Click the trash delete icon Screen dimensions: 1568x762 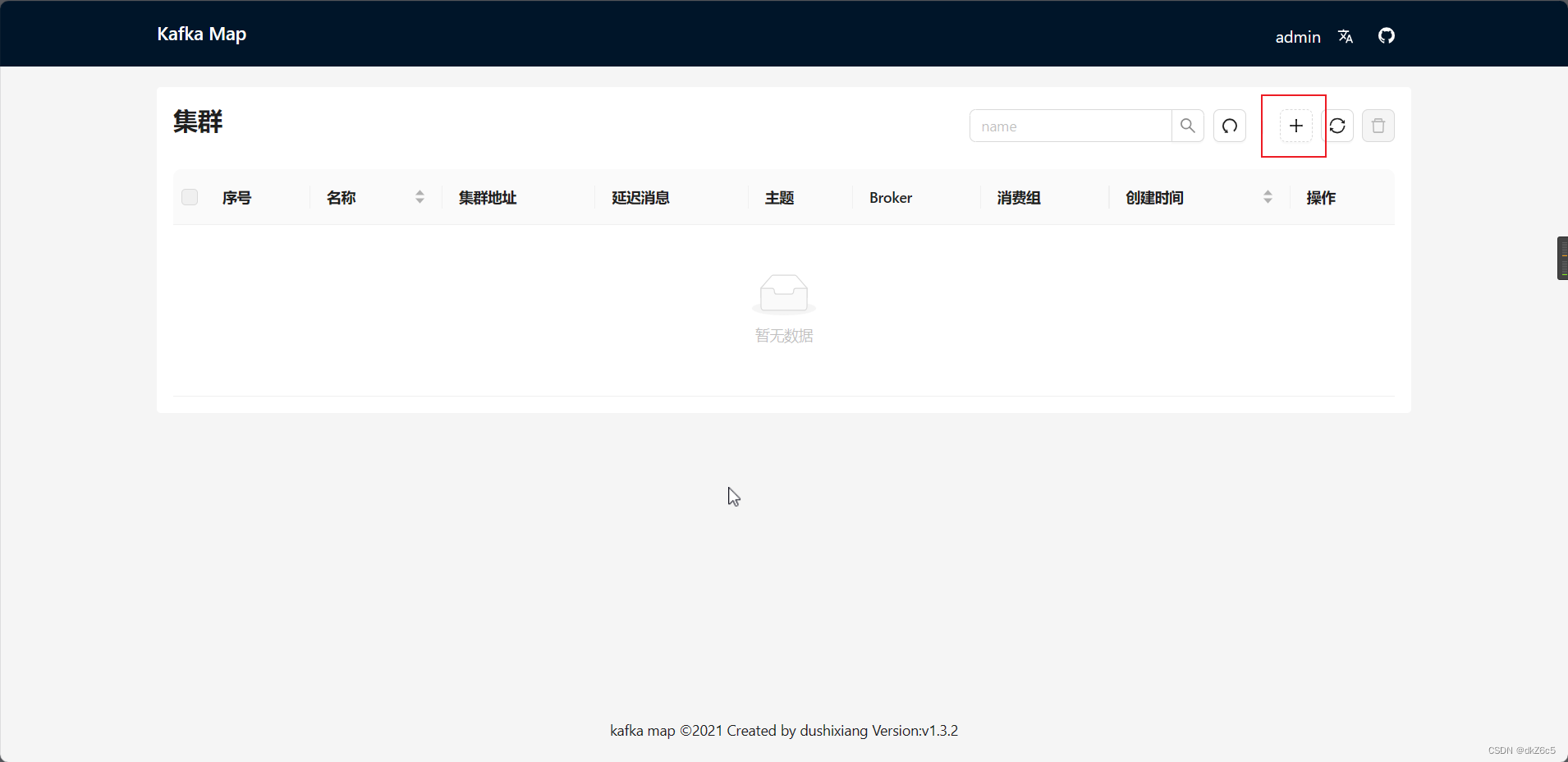pos(1378,126)
